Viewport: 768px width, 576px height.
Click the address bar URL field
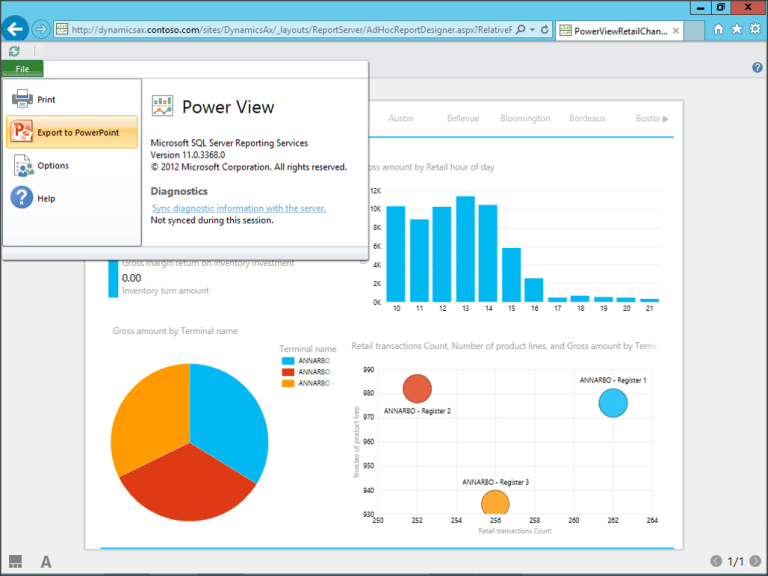[291, 30]
